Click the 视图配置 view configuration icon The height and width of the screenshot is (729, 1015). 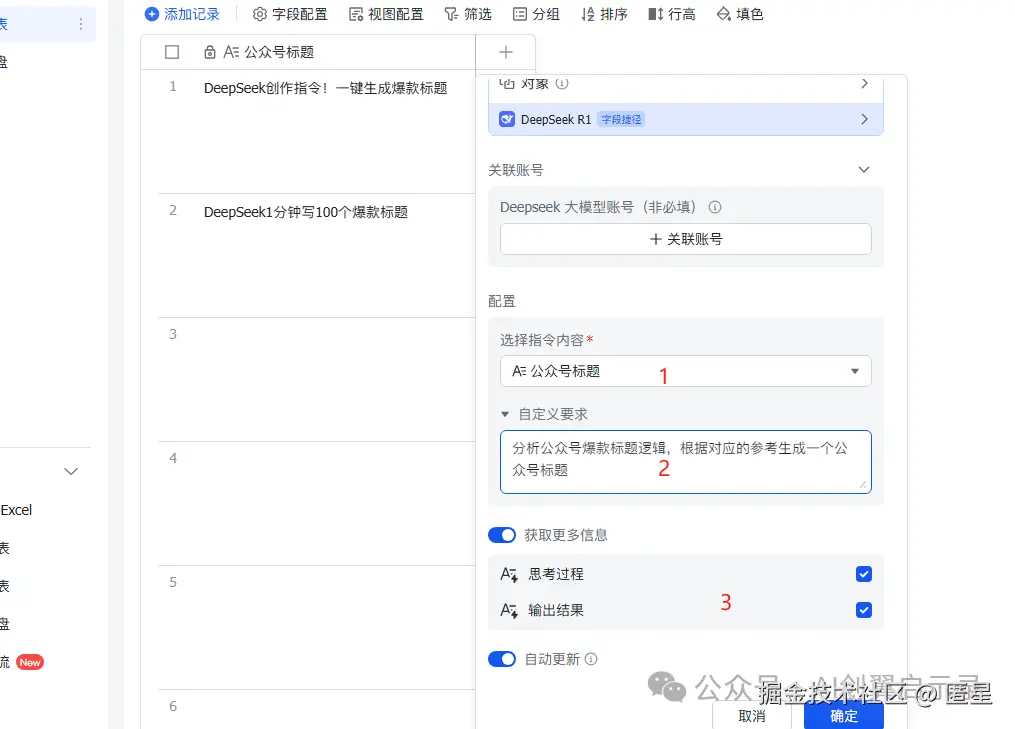point(356,15)
